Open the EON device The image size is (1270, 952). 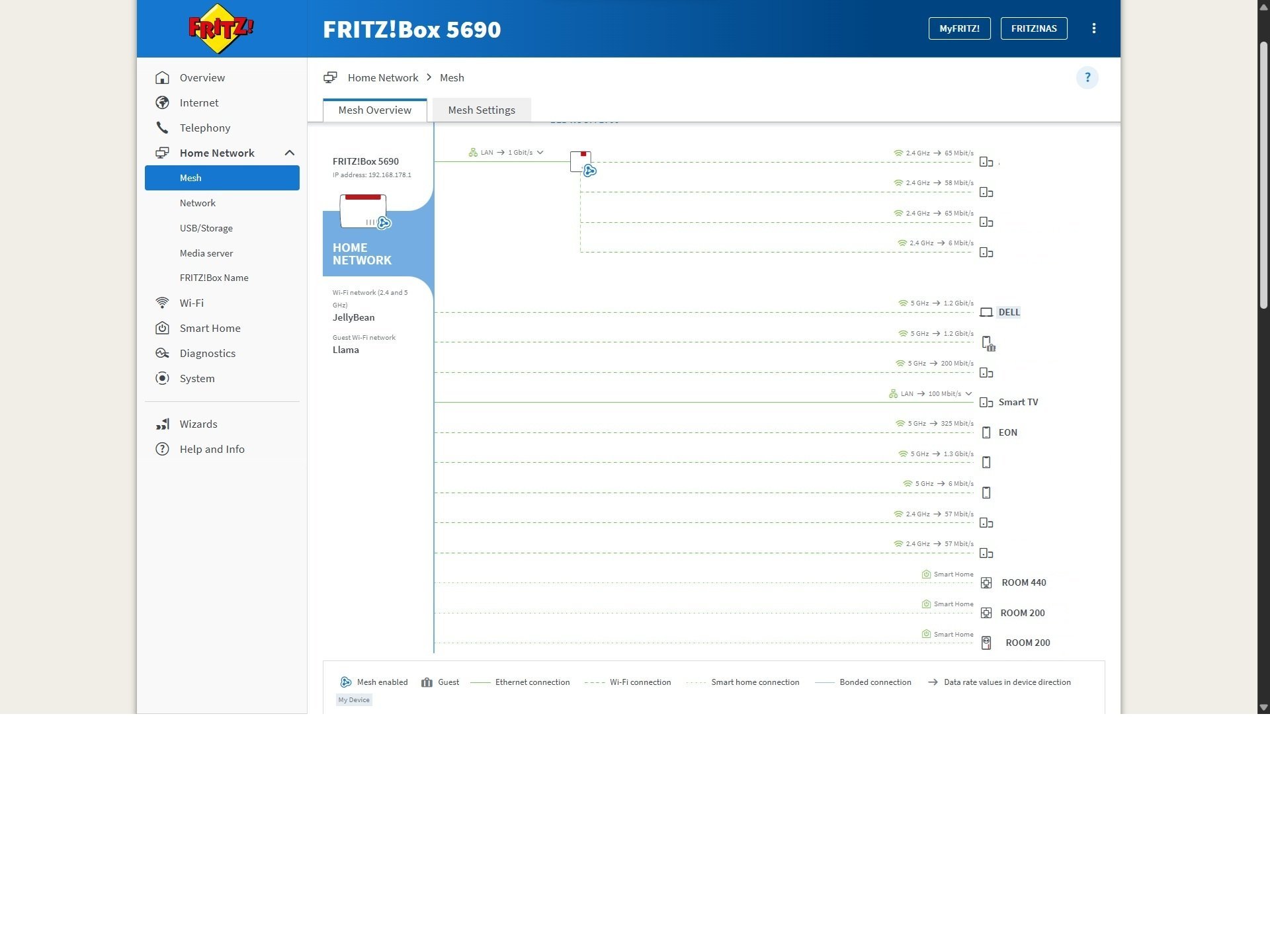(1007, 432)
